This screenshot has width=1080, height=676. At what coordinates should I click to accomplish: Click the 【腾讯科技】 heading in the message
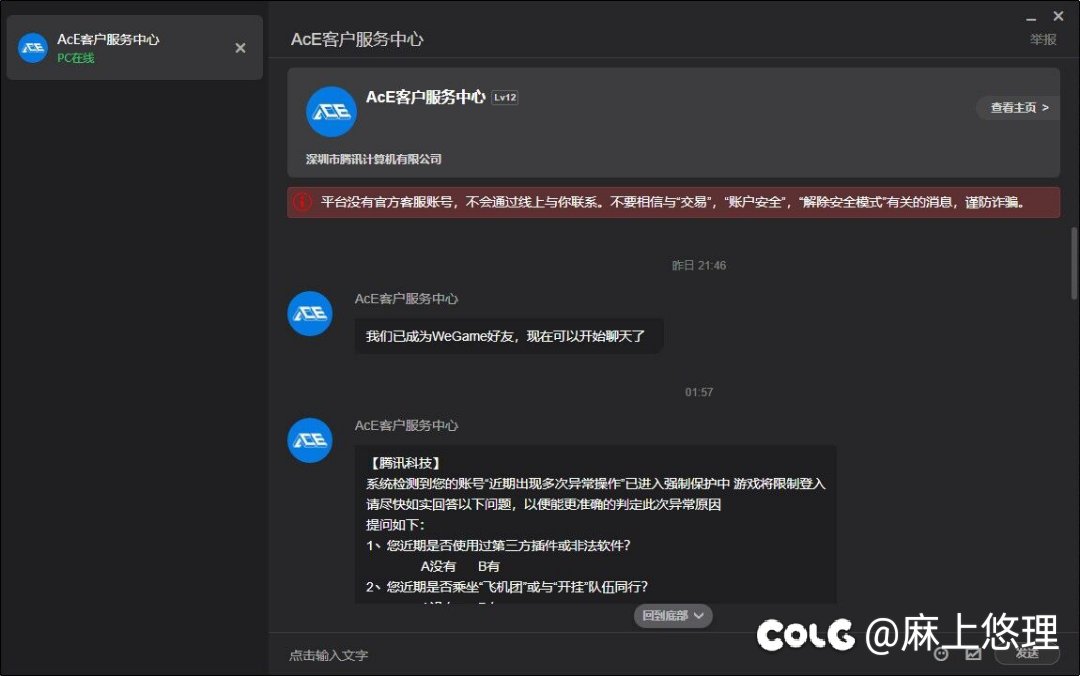tap(404, 463)
